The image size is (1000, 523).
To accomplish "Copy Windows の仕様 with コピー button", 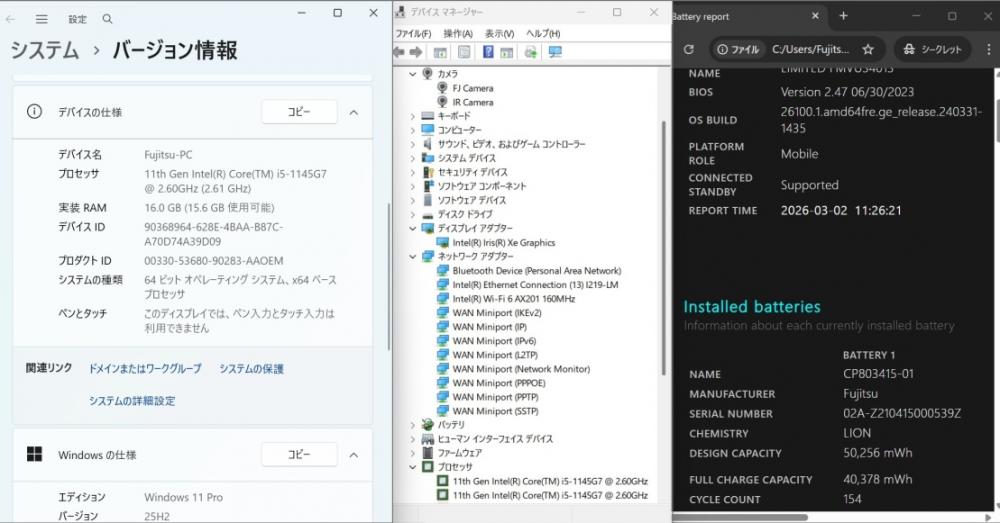I will (299, 454).
